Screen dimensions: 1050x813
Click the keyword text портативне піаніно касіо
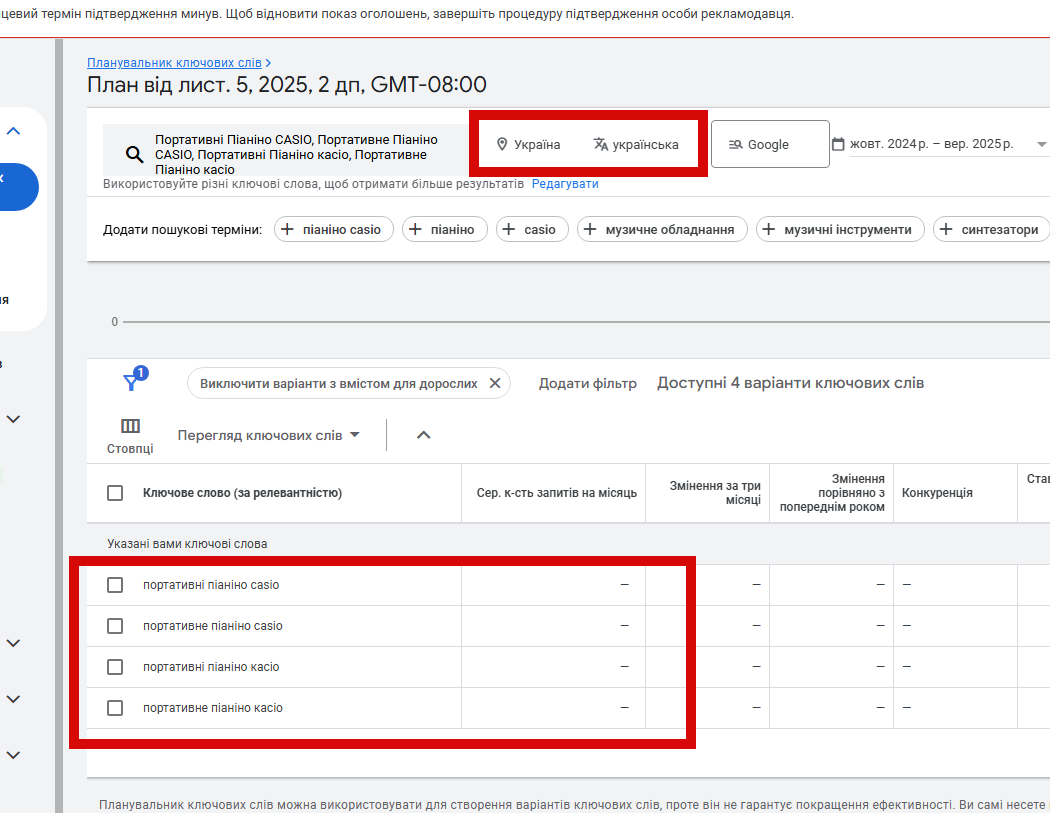[213, 707]
